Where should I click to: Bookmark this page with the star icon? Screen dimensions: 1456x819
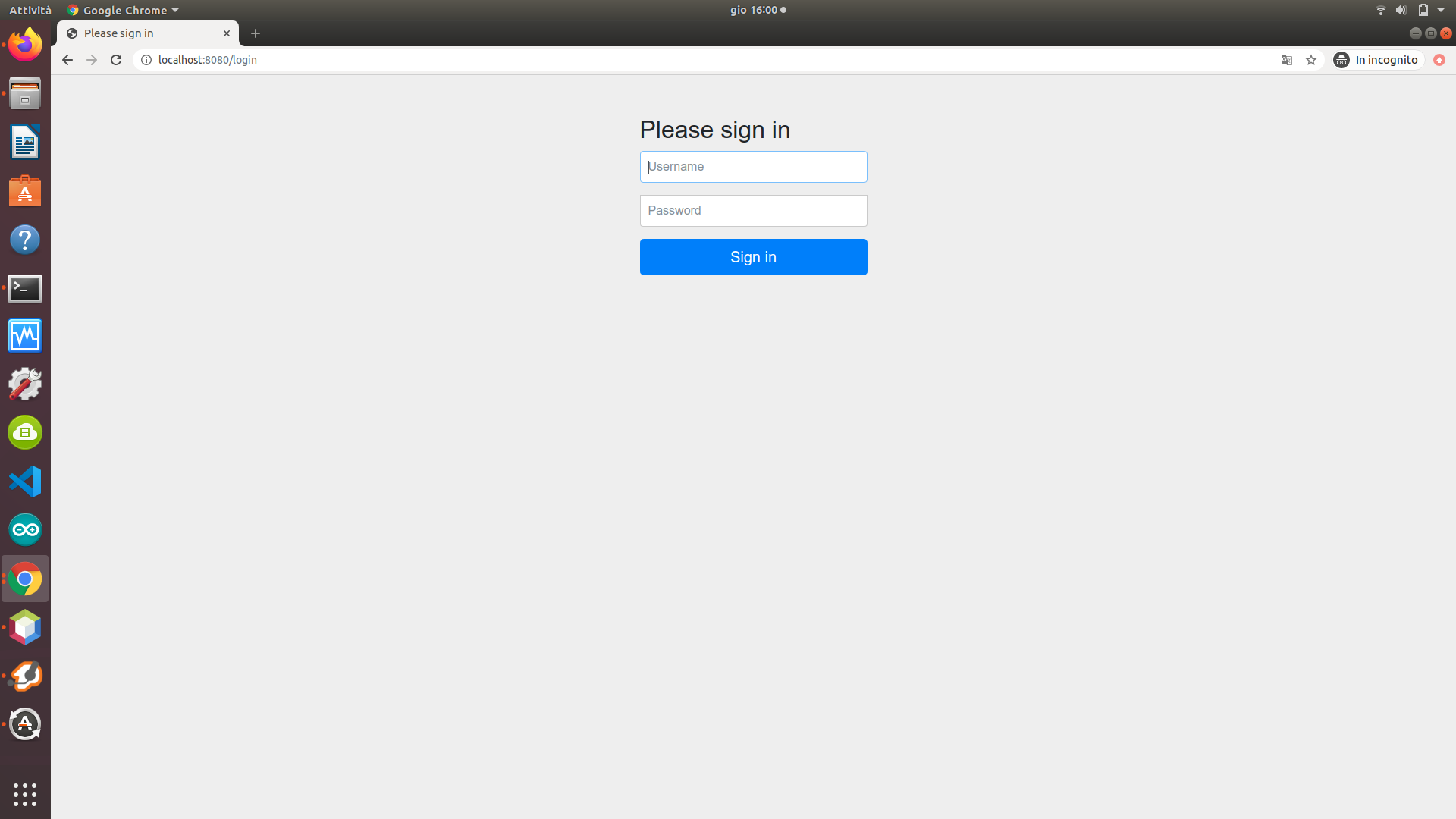1311,60
